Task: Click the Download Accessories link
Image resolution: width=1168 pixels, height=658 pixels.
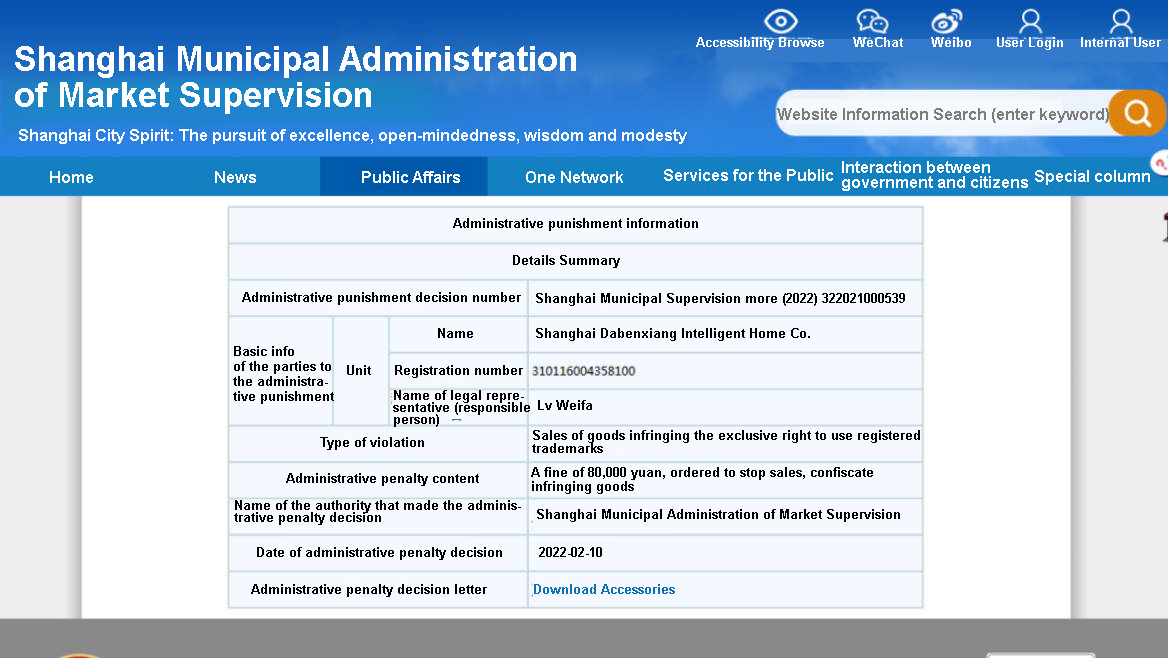Action: 604,589
